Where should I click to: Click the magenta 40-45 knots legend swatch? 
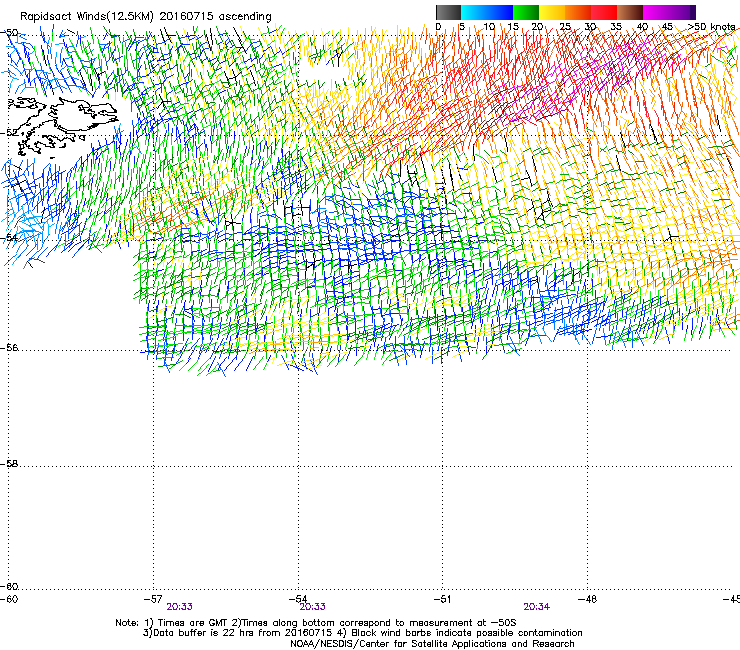656,12
